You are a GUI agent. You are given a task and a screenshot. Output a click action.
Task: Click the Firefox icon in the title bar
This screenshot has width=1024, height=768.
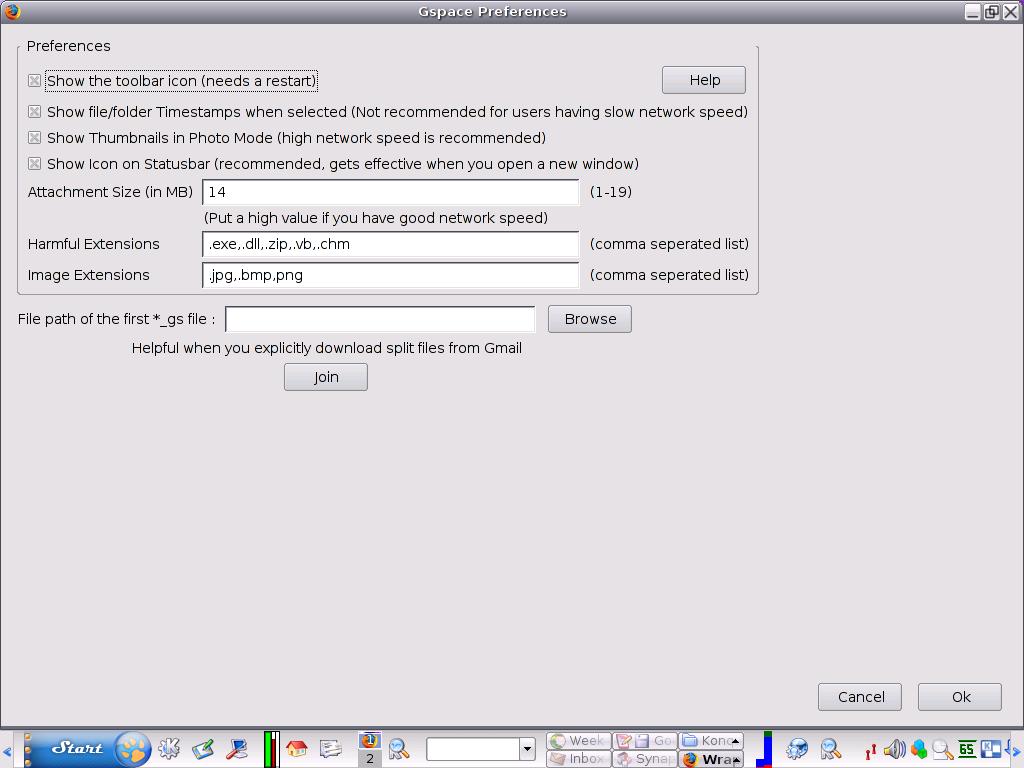[x=12, y=11]
